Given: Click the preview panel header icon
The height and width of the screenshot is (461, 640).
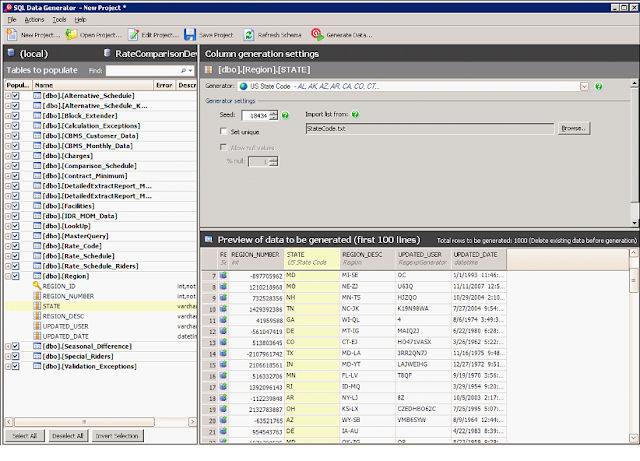Looking at the screenshot, I should click(x=209, y=239).
